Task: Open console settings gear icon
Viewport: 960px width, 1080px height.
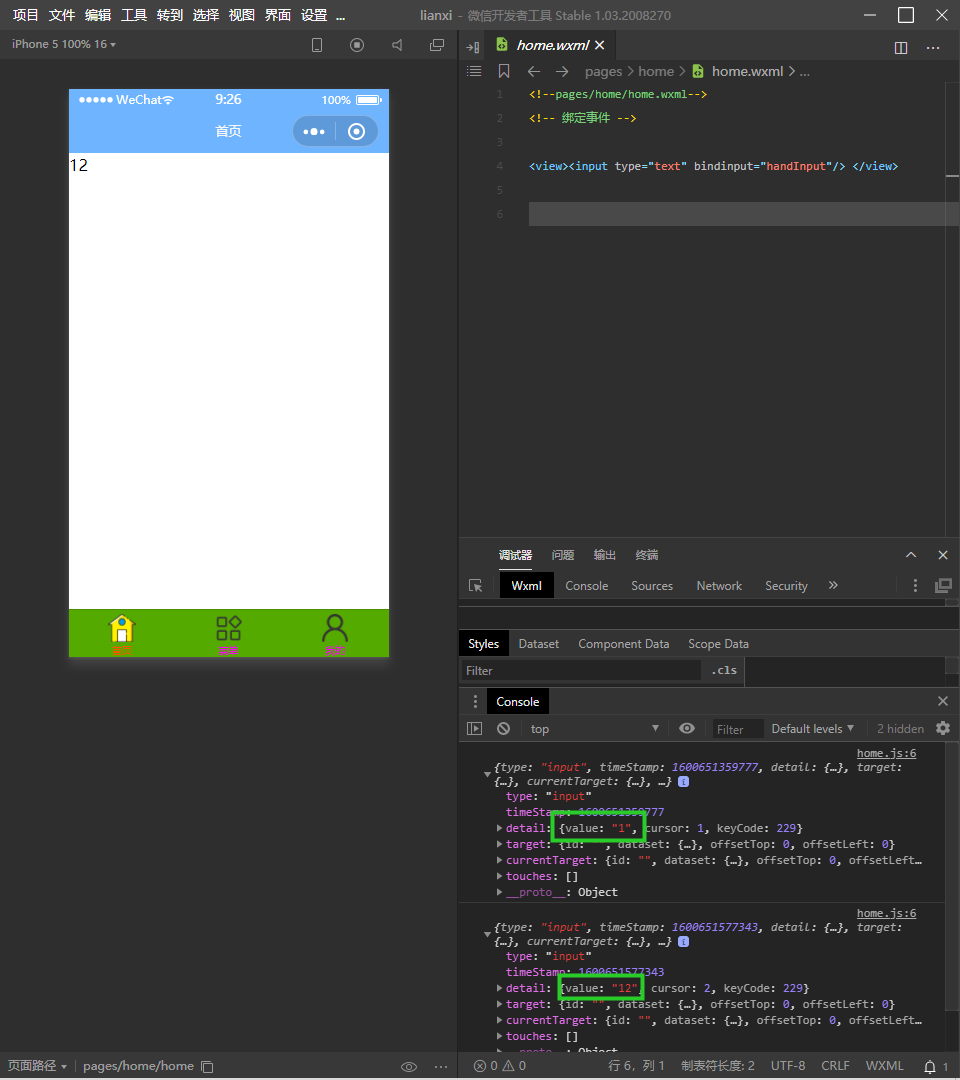Action: click(x=943, y=729)
